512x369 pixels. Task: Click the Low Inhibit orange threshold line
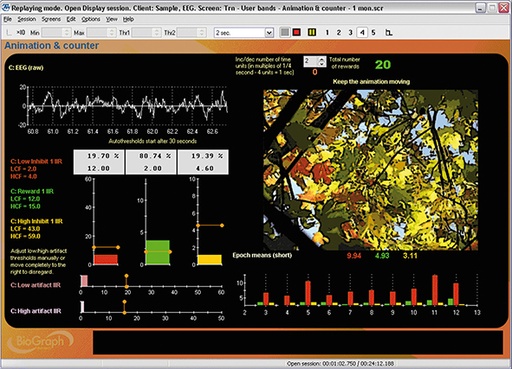(x=106, y=247)
